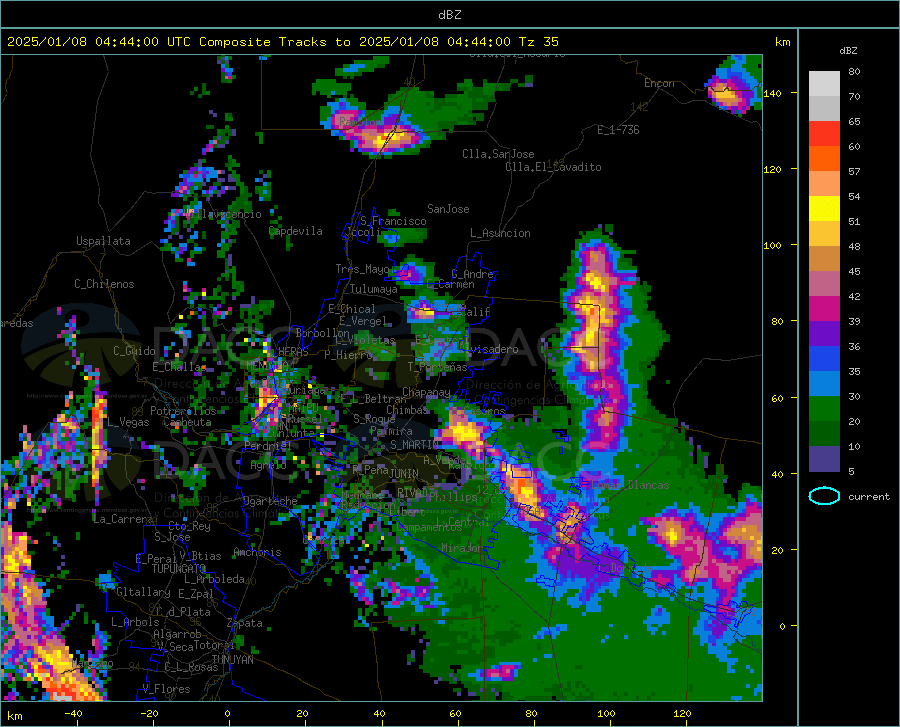
Task: Click the 'La_Carrera' map label
Action: [x=123, y=519]
